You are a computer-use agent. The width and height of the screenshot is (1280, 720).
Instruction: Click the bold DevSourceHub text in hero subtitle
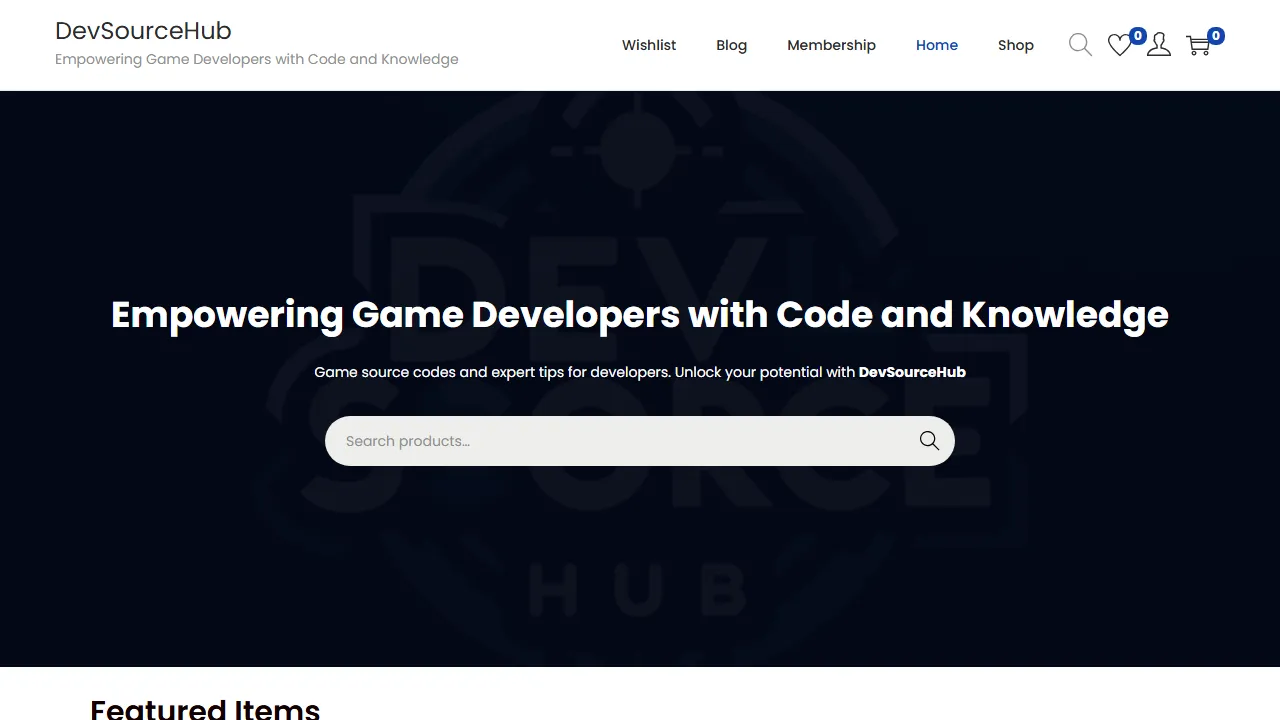912,372
